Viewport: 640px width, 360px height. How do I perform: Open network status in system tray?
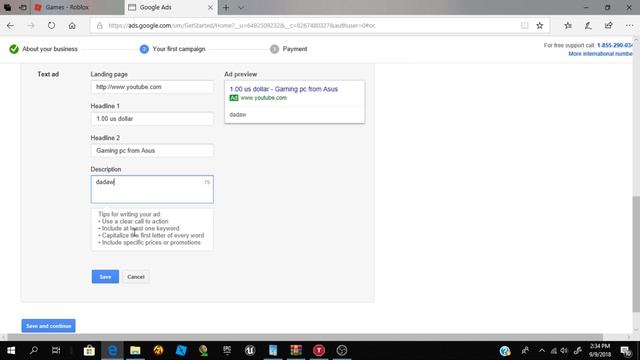(553, 351)
